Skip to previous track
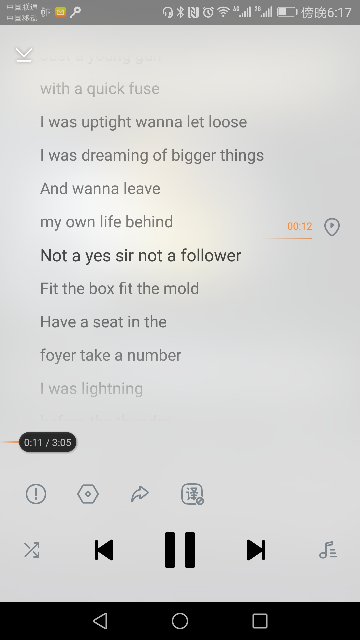Screen dimensions: 360x640 pos(104,550)
